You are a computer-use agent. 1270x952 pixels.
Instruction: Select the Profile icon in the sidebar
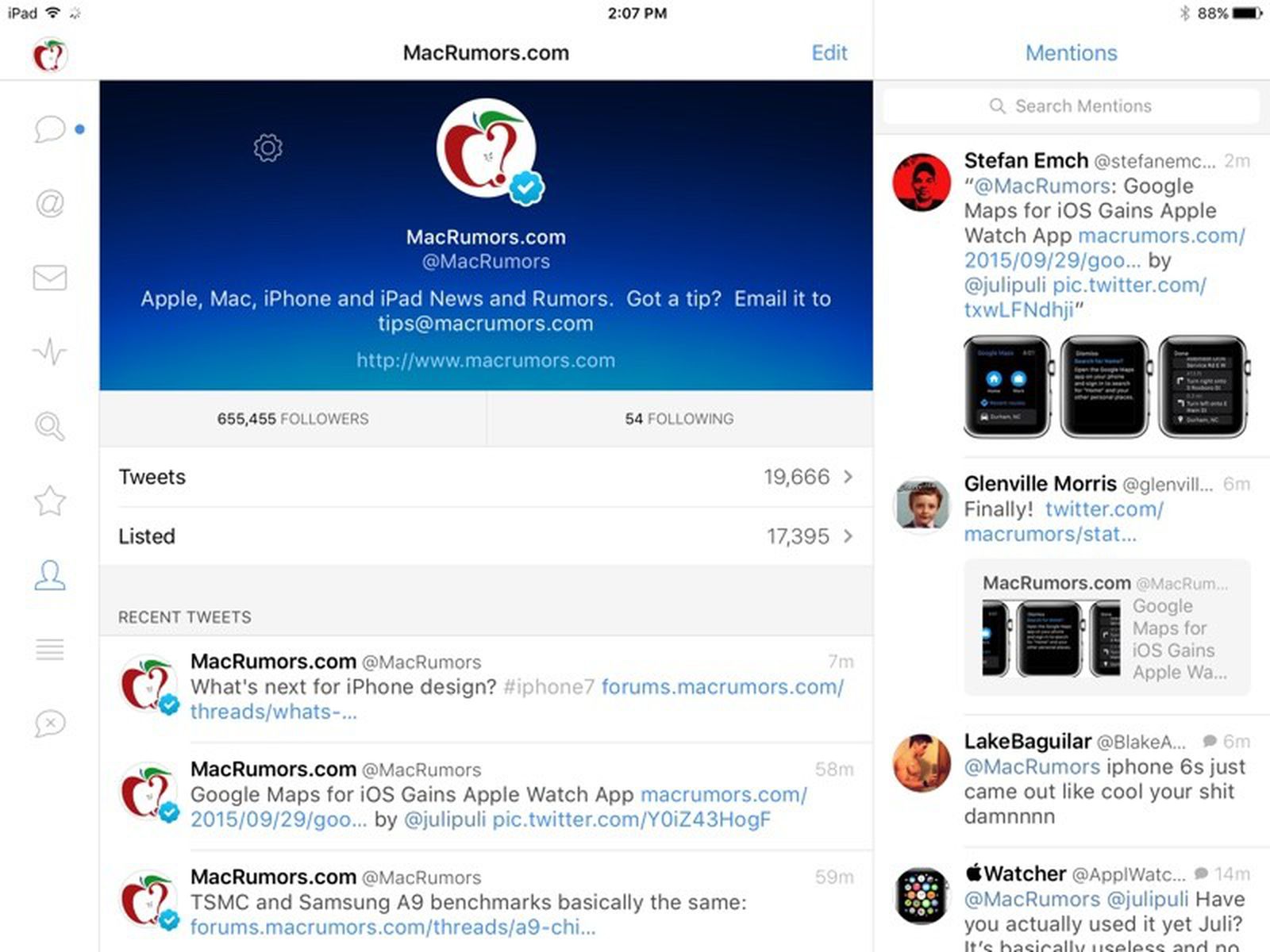point(49,575)
